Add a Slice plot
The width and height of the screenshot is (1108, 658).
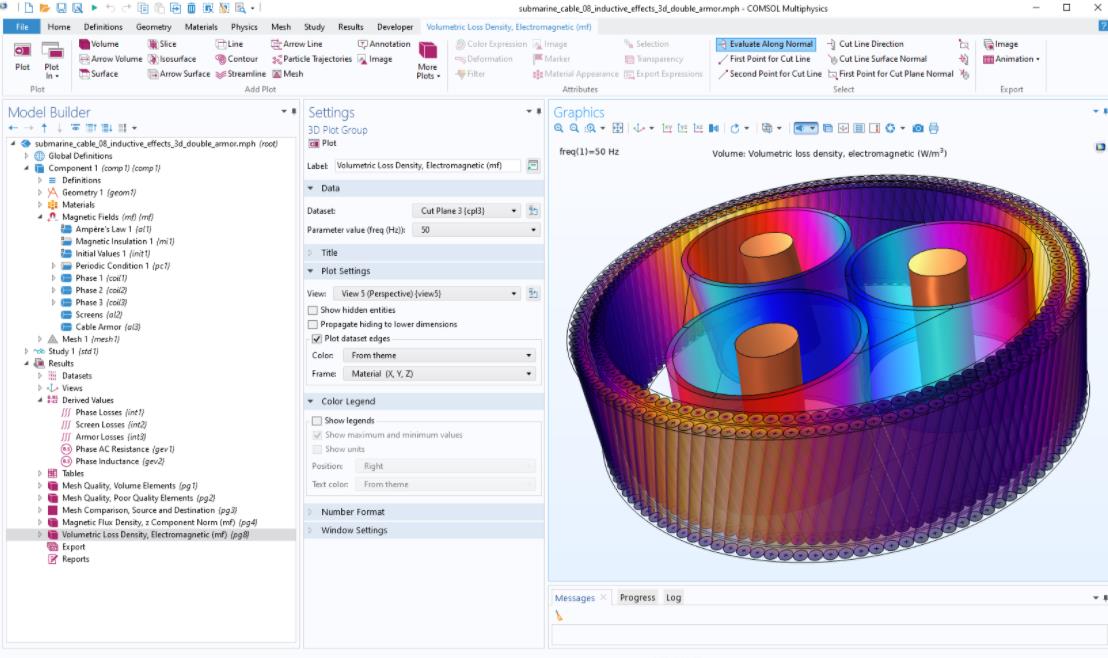click(x=162, y=44)
